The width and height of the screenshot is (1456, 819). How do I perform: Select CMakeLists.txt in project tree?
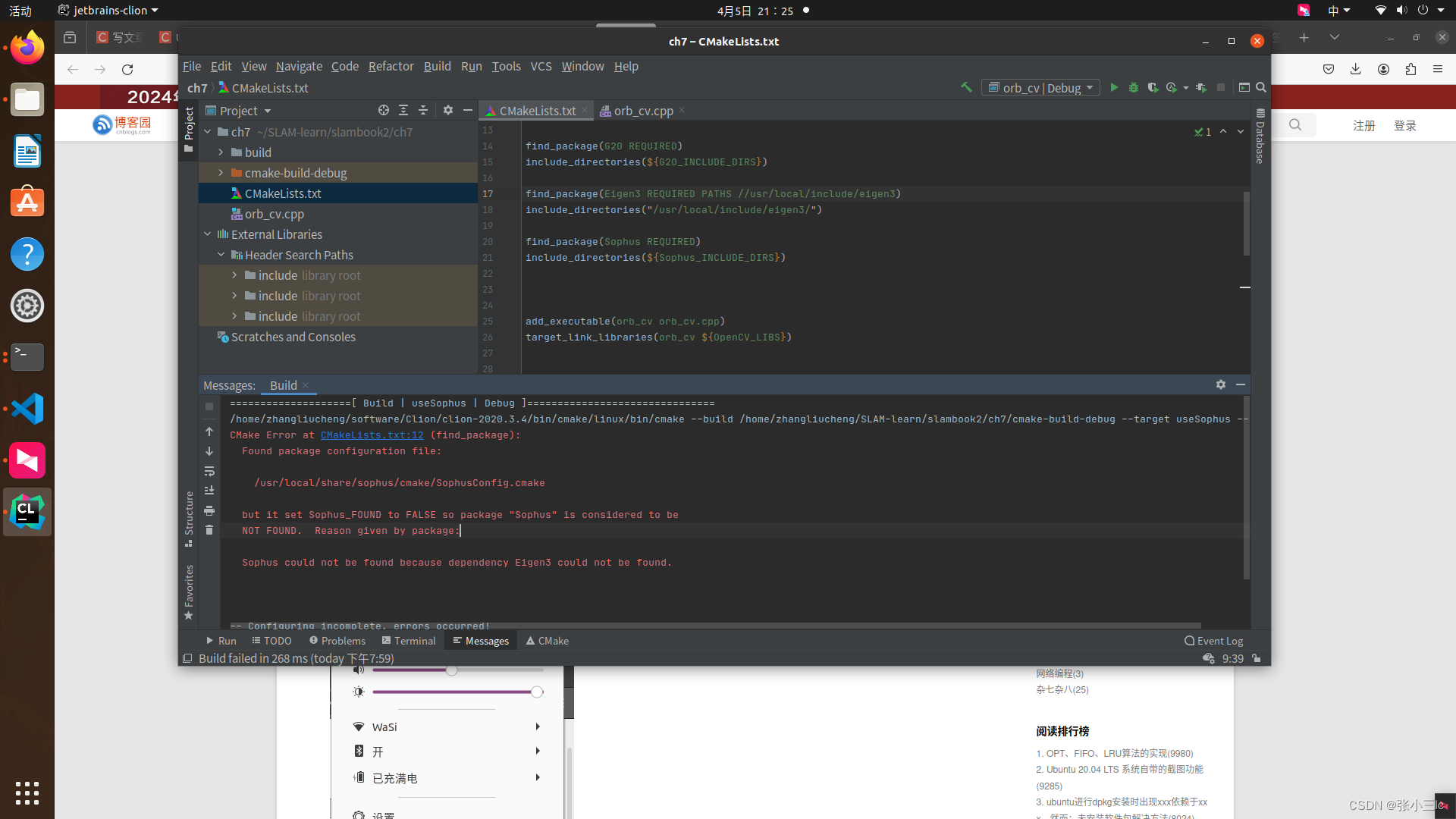[282, 193]
